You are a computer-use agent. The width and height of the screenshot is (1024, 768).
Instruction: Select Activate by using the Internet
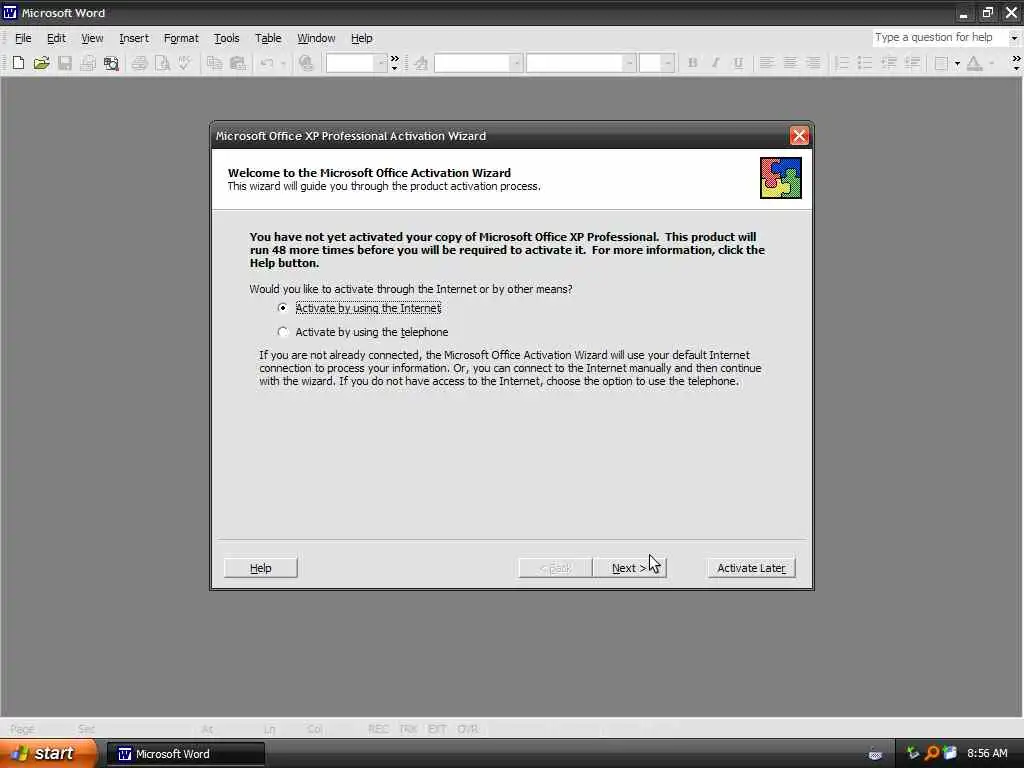click(x=360, y=308)
